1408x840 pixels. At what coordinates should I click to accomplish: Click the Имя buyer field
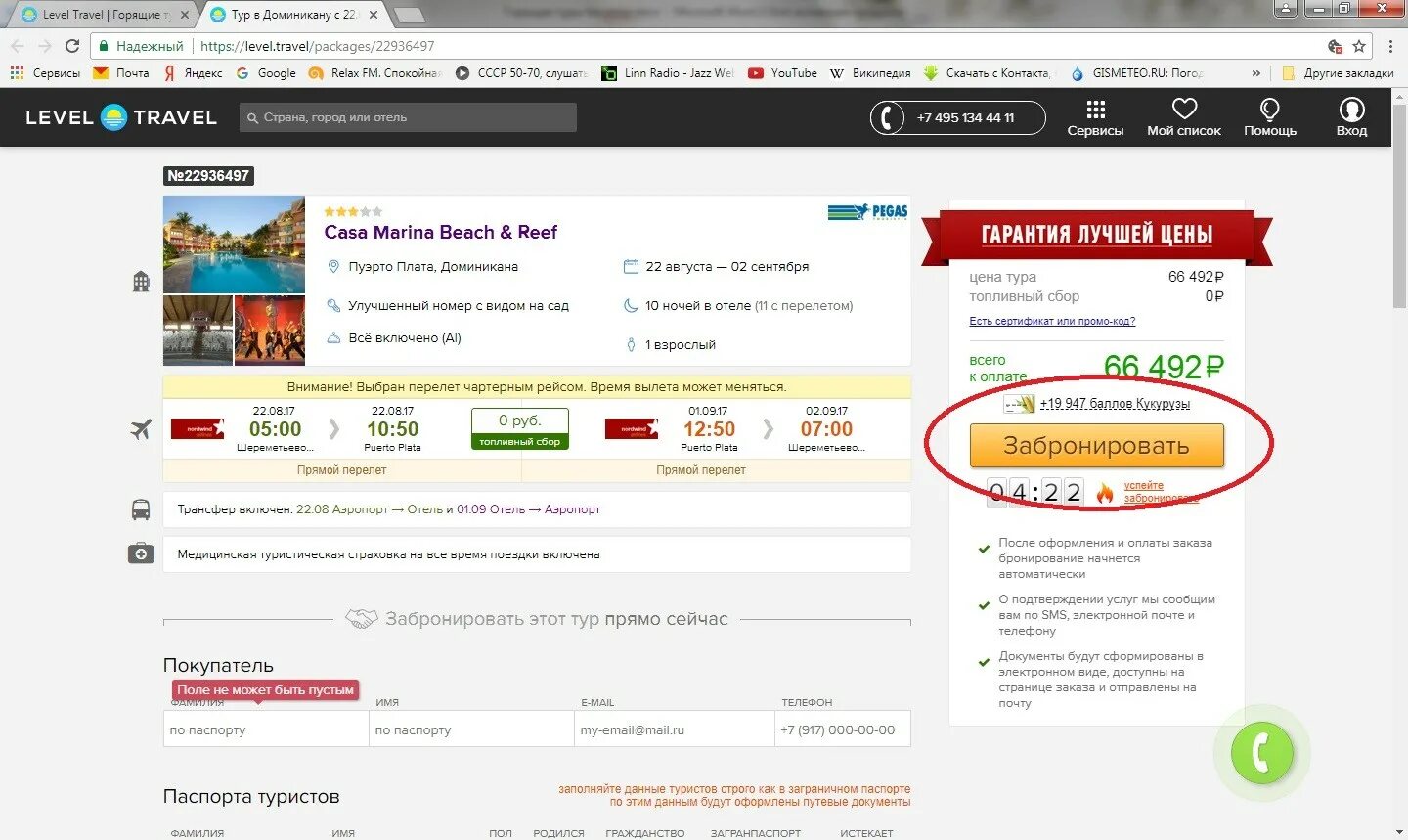pyautogui.click(x=471, y=729)
